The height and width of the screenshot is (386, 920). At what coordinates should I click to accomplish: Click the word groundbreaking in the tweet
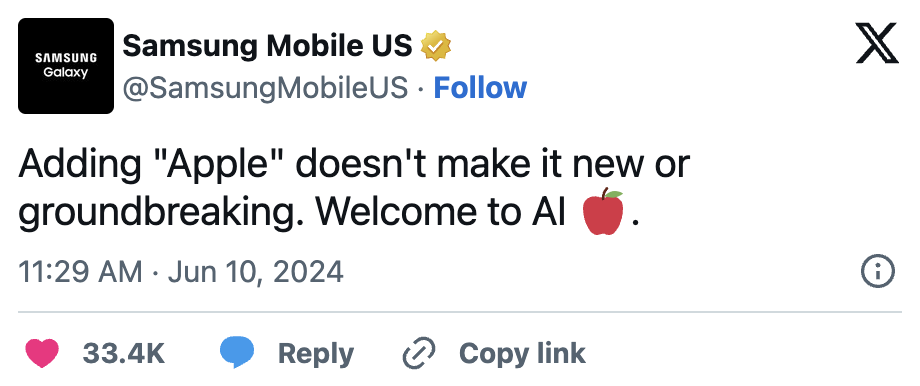point(160,214)
